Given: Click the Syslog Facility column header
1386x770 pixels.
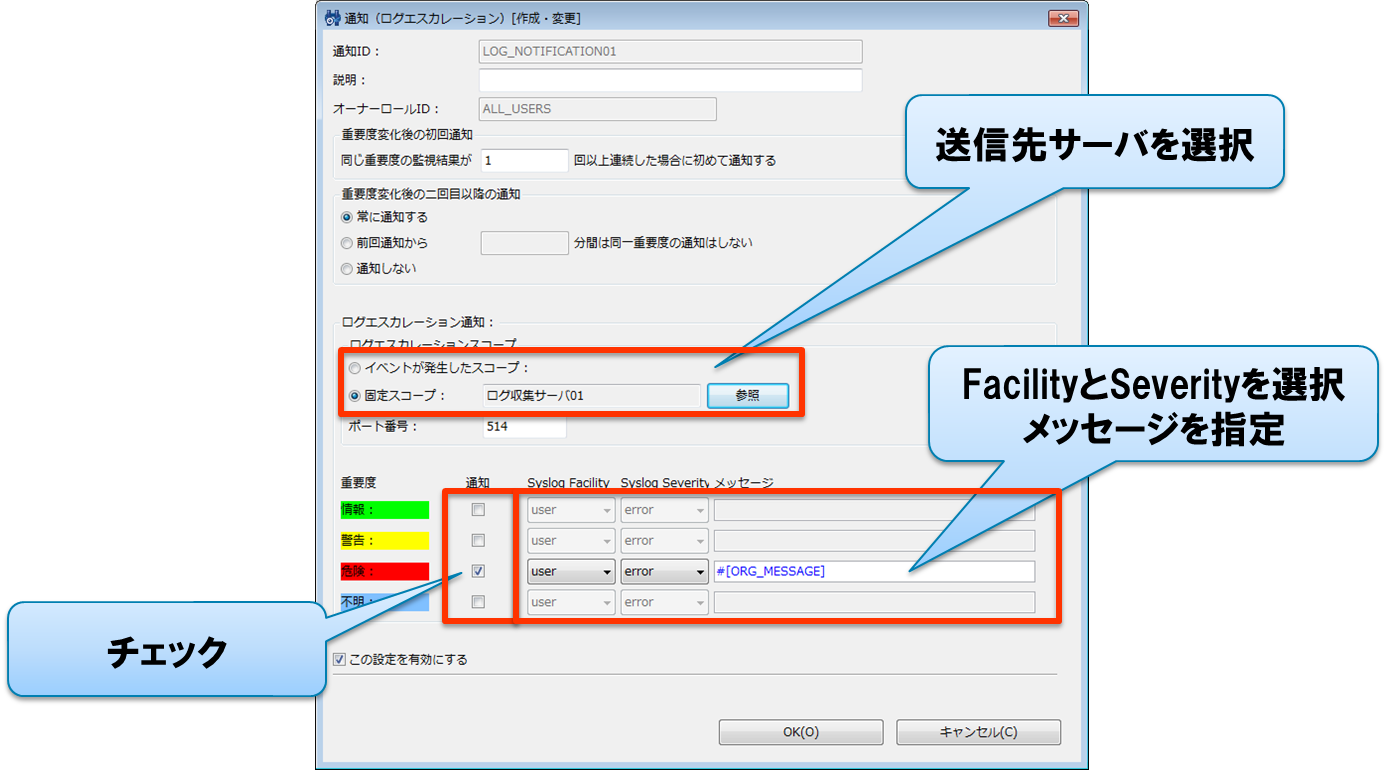Looking at the screenshot, I should click(568, 483).
